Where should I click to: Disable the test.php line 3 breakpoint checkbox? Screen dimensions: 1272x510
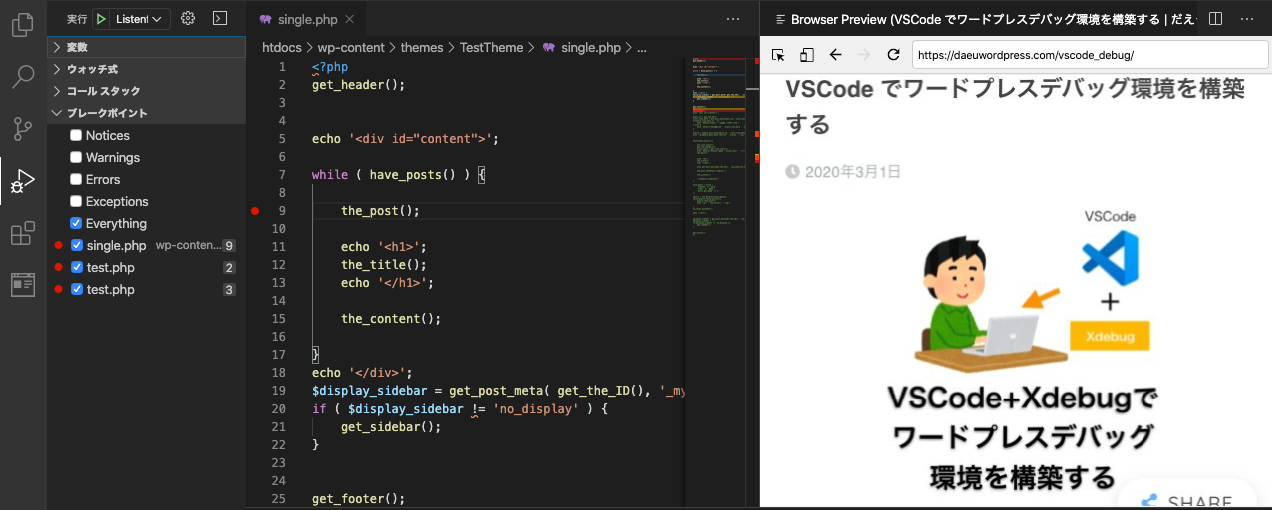pos(76,289)
